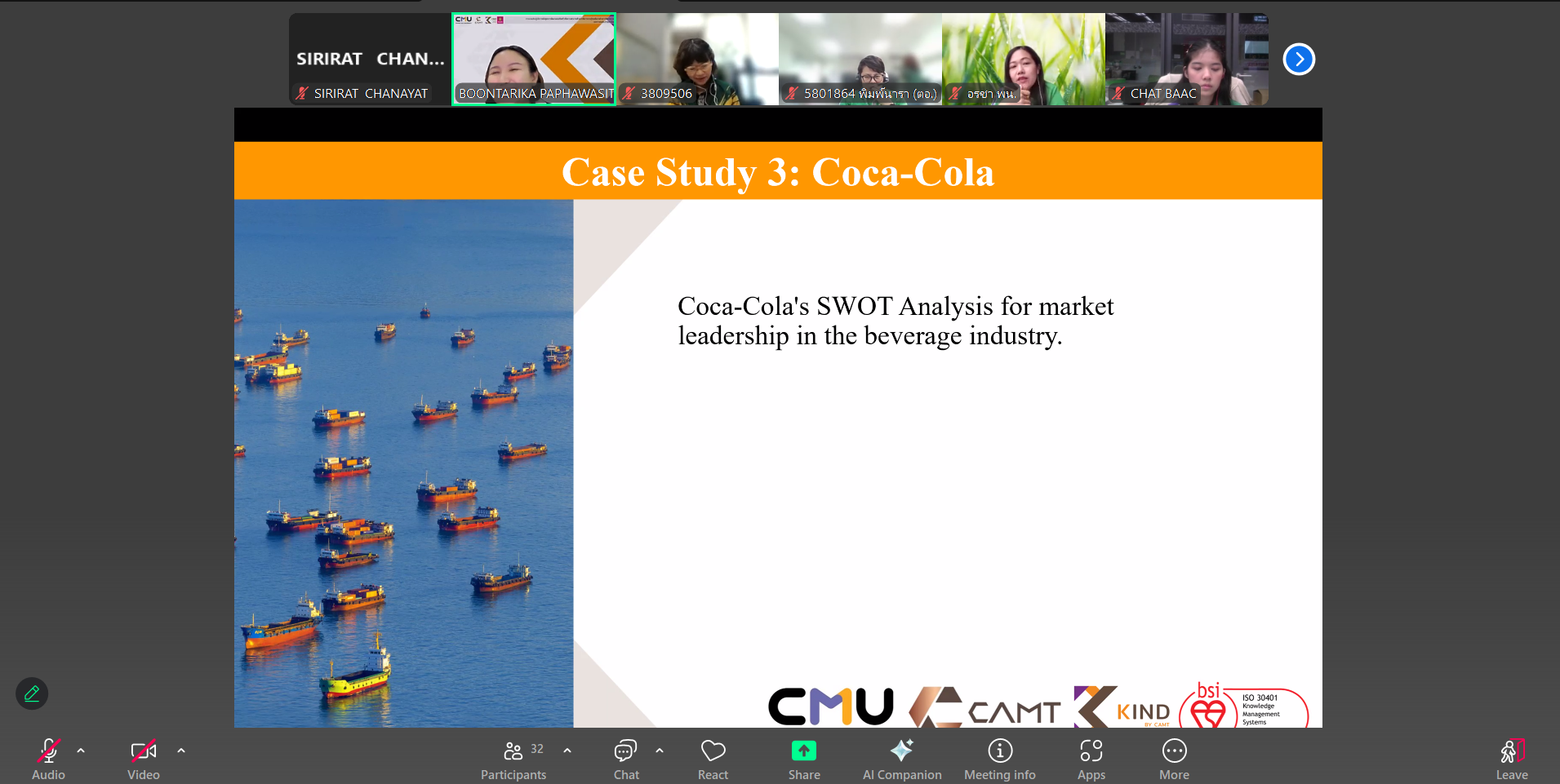Select BOONTARIKA PAPHAWASIT video thumbnail

(534, 59)
